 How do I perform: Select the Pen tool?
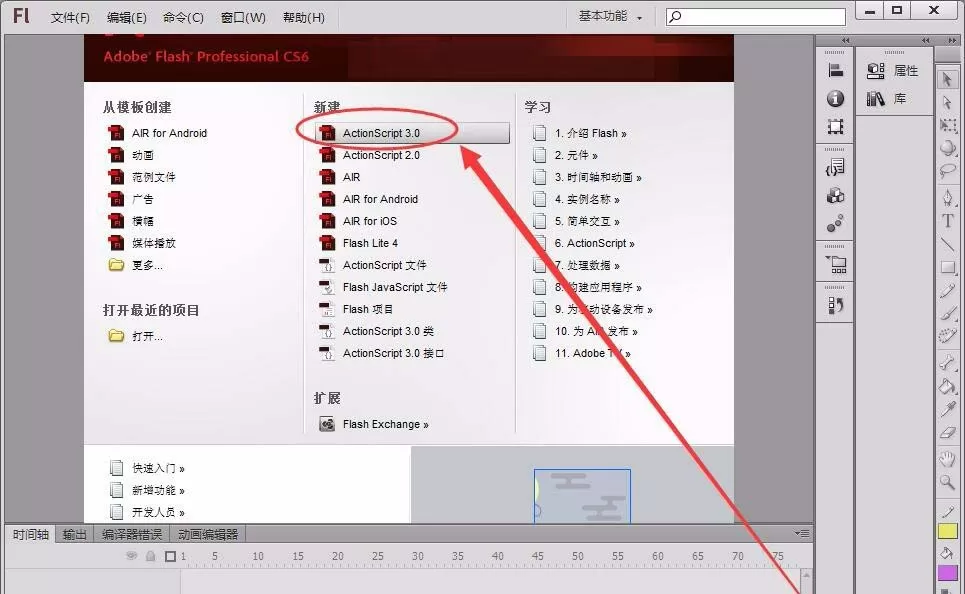[948, 198]
